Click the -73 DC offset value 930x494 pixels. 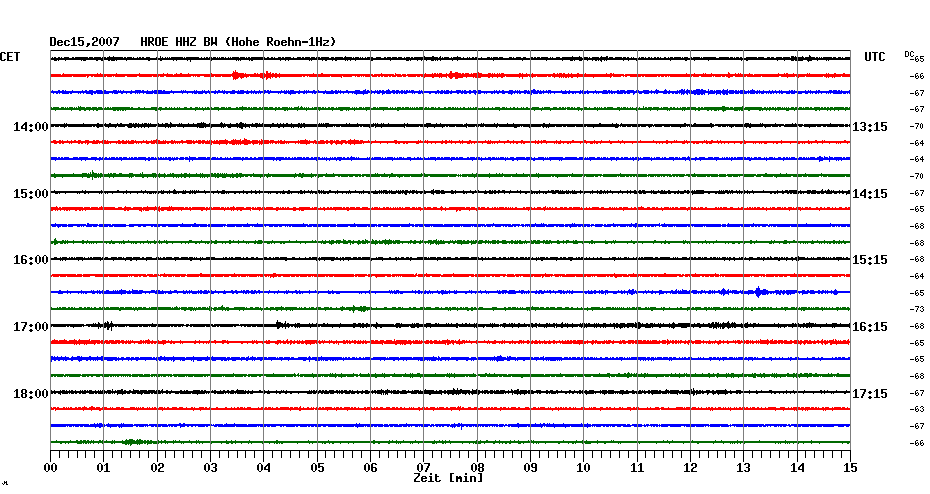click(917, 310)
